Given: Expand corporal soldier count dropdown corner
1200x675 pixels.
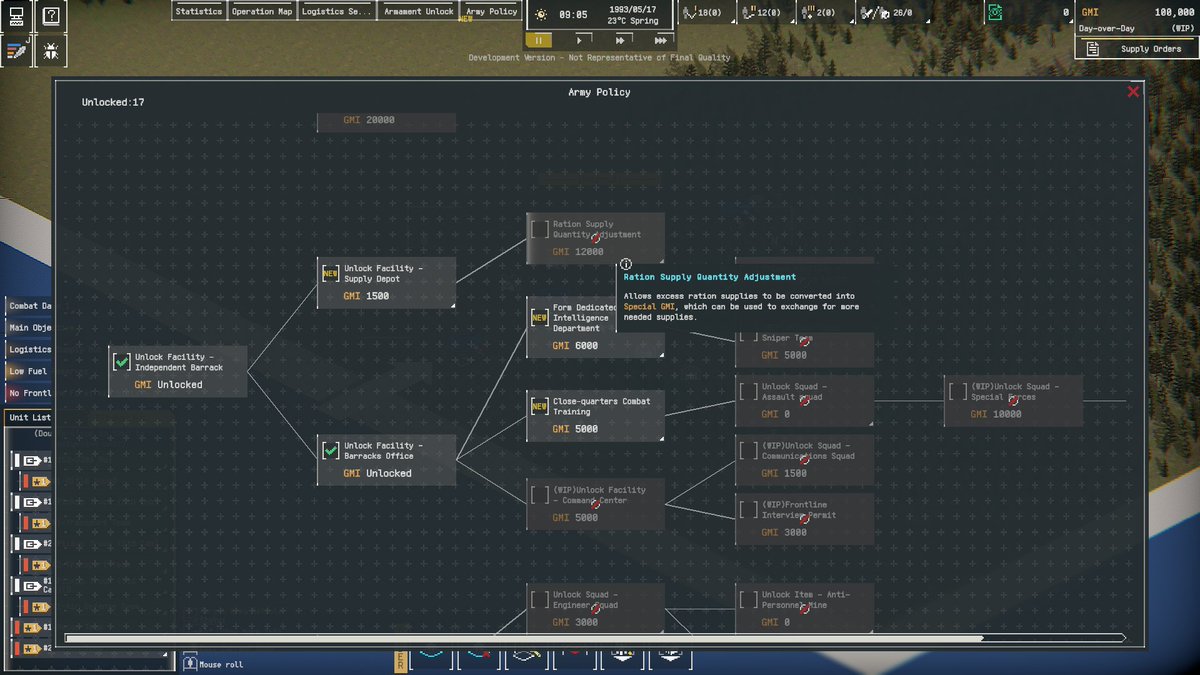Looking at the screenshot, I should pos(792,20).
